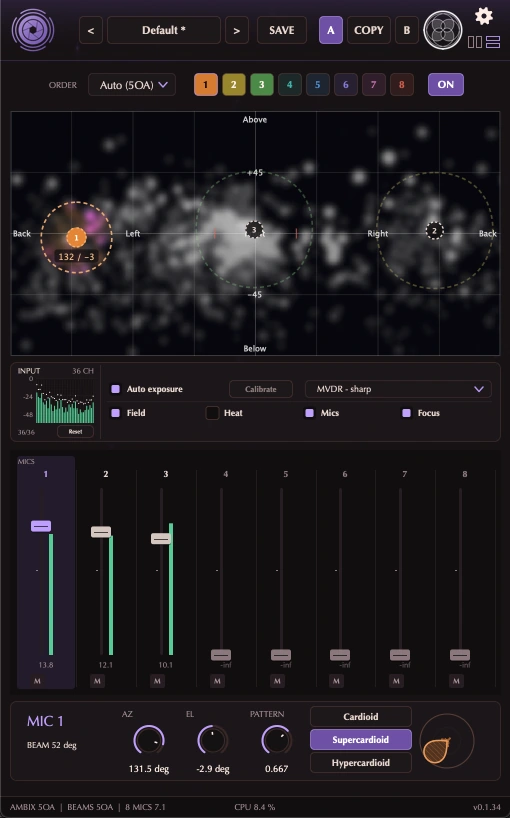The image size is (510, 818).
Task: Click the Calibrate button
Action: pos(261,389)
